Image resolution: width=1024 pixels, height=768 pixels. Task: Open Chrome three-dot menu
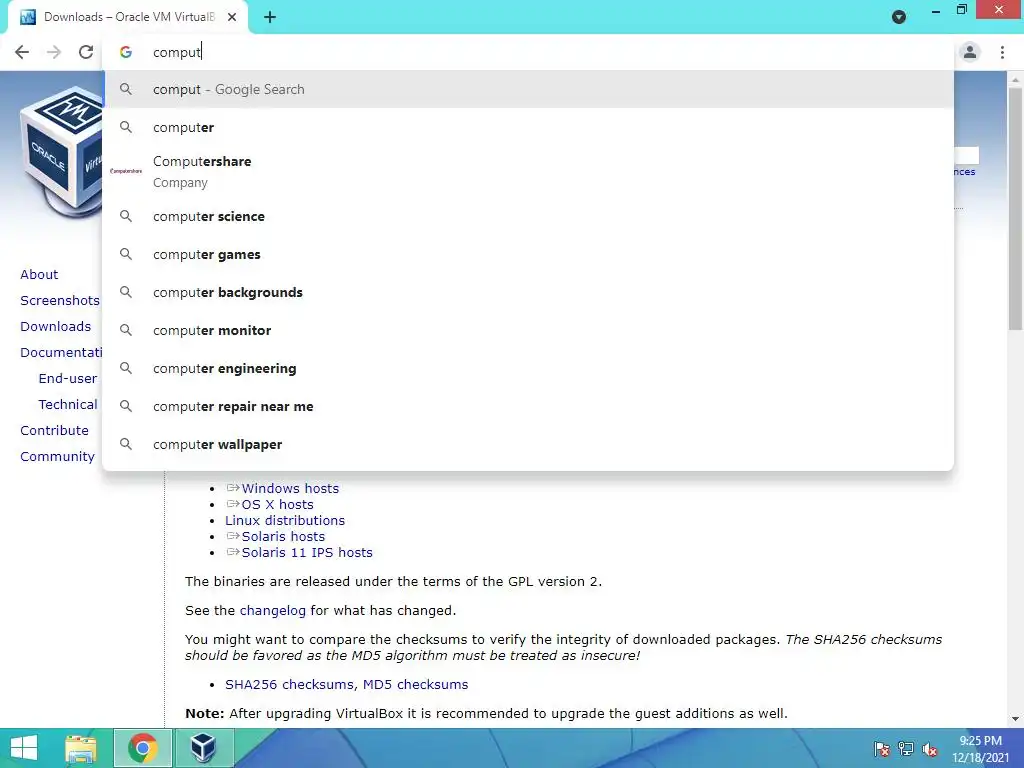(1002, 52)
